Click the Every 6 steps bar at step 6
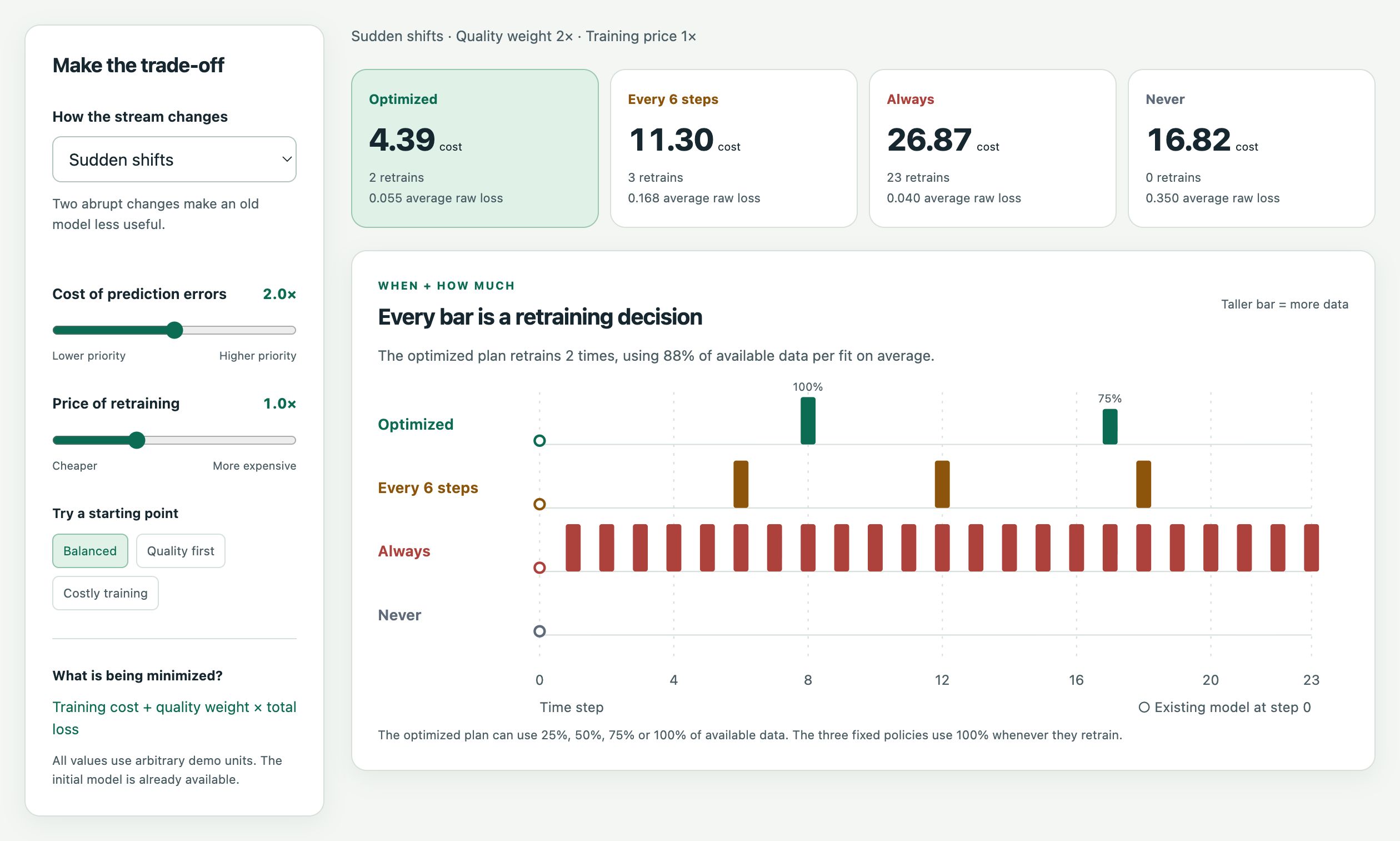The width and height of the screenshot is (1400, 841). [x=741, y=484]
